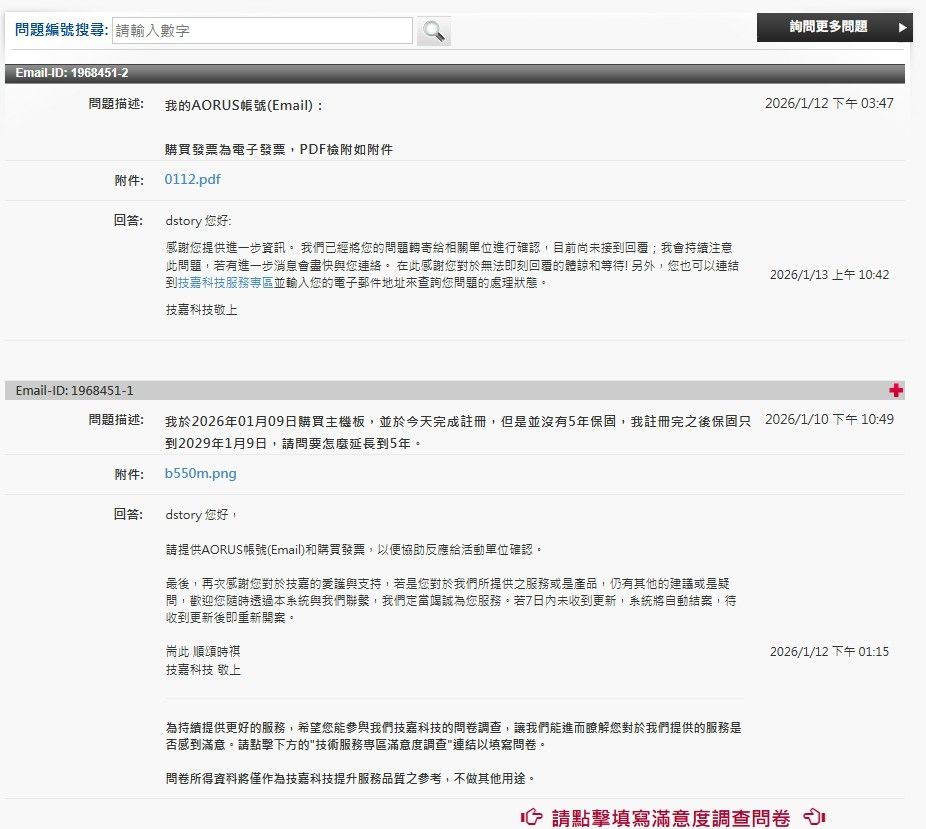Viewport: 926px width, 829px height.
Task: Click the arrow on 詢問更多問題 button
Action: coord(902,27)
